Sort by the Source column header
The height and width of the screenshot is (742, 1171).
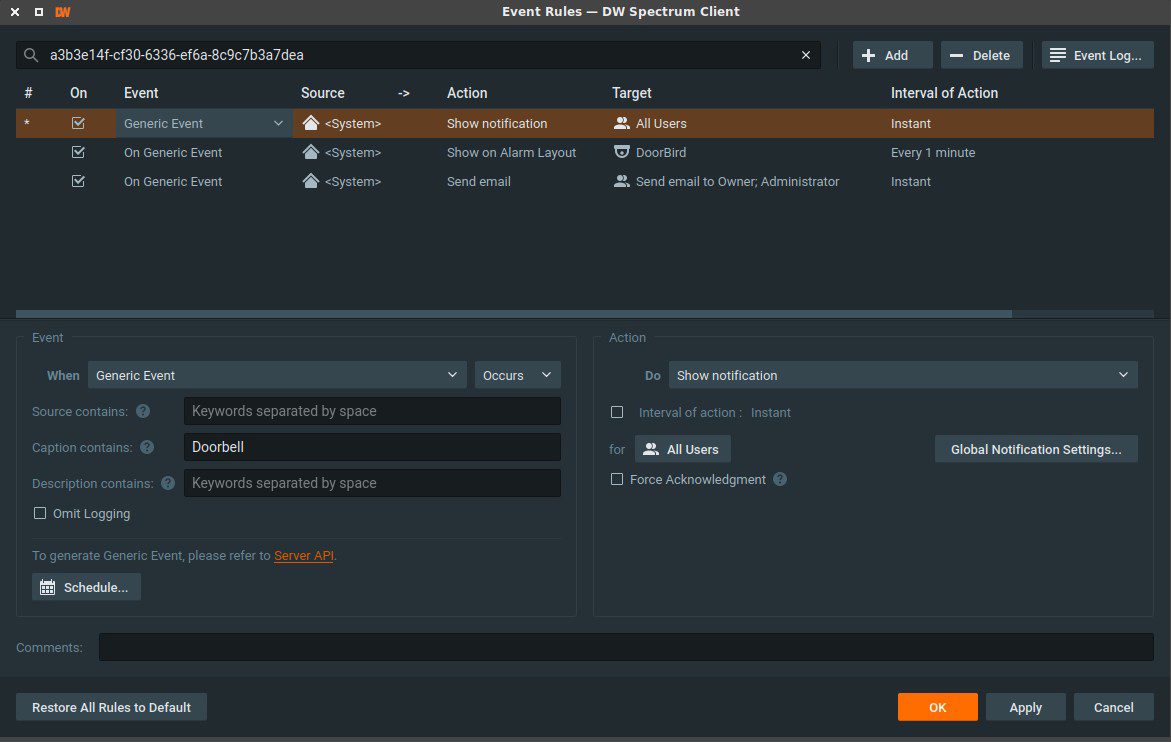323,93
